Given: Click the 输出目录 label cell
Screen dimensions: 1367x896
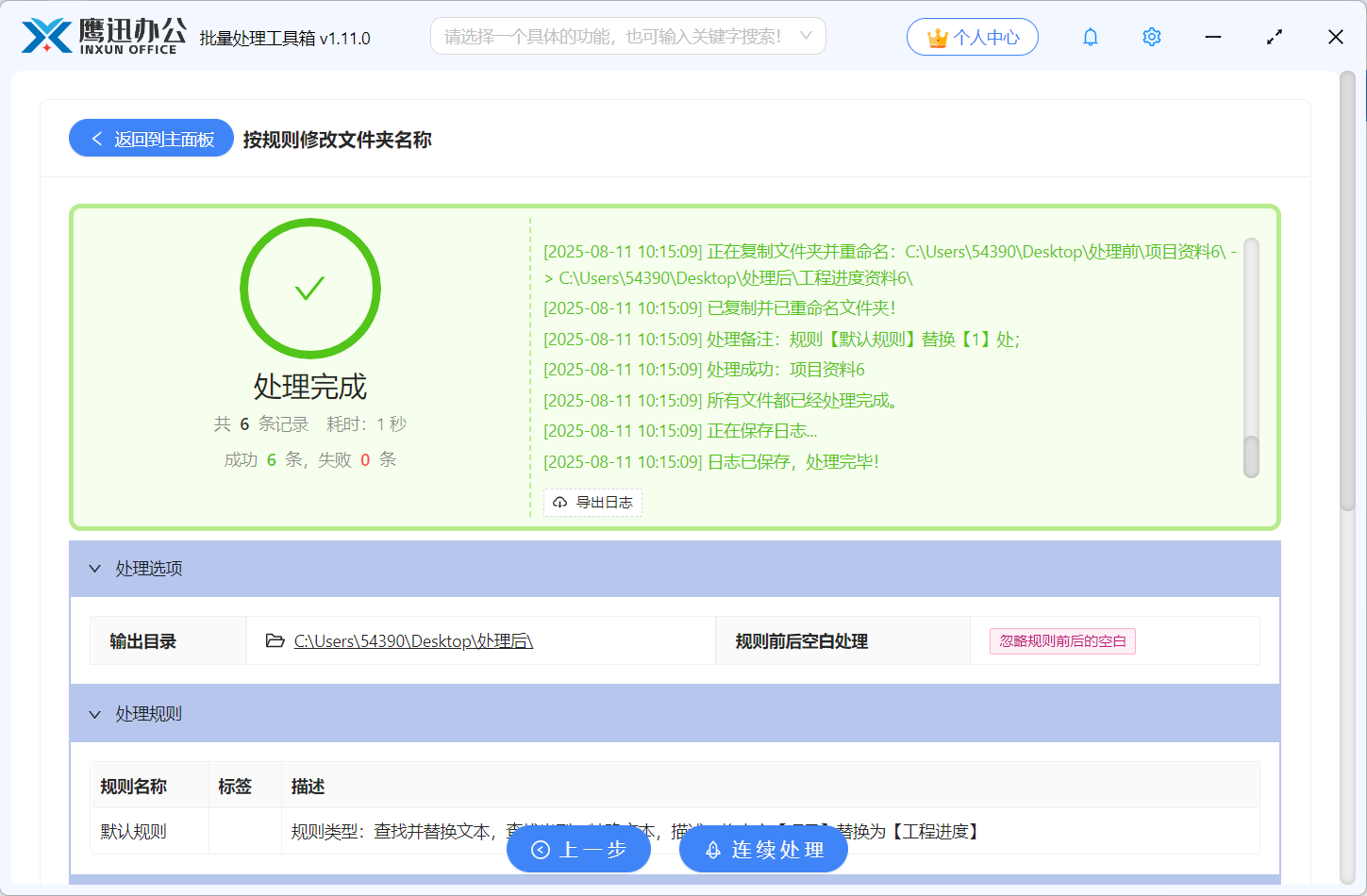Looking at the screenshot, I should click(x=168, y=641).
